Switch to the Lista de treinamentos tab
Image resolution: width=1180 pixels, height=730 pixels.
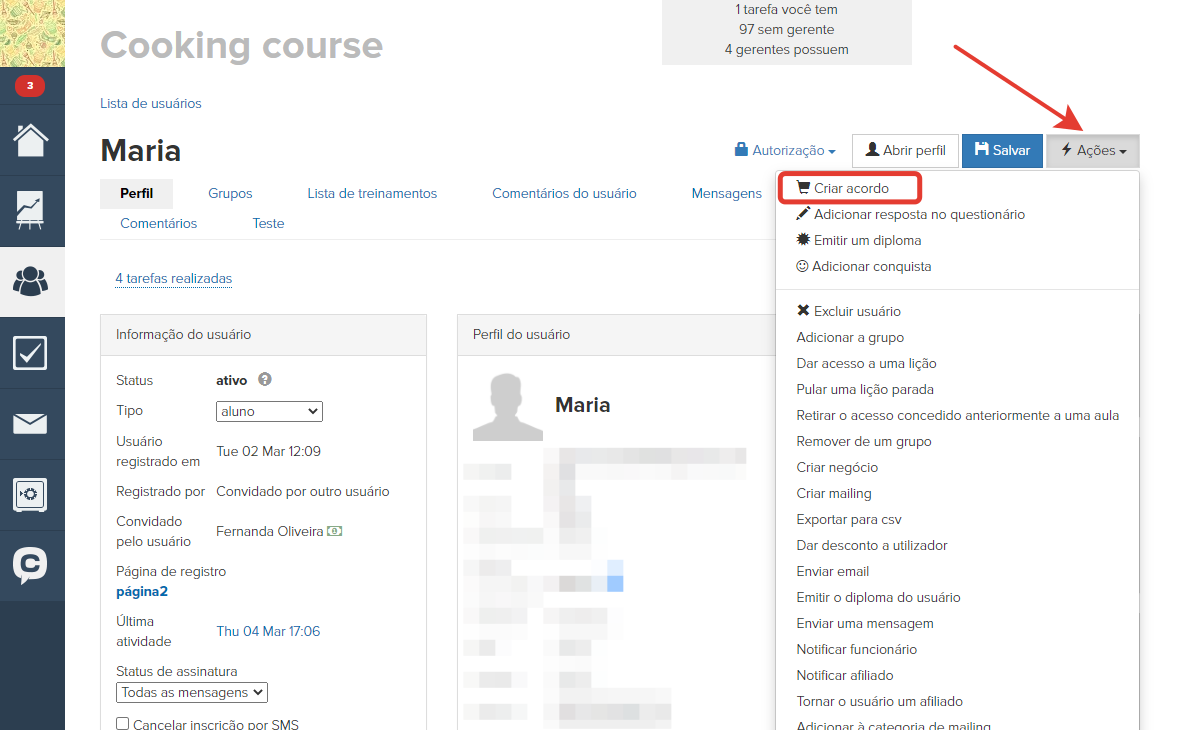372,194
